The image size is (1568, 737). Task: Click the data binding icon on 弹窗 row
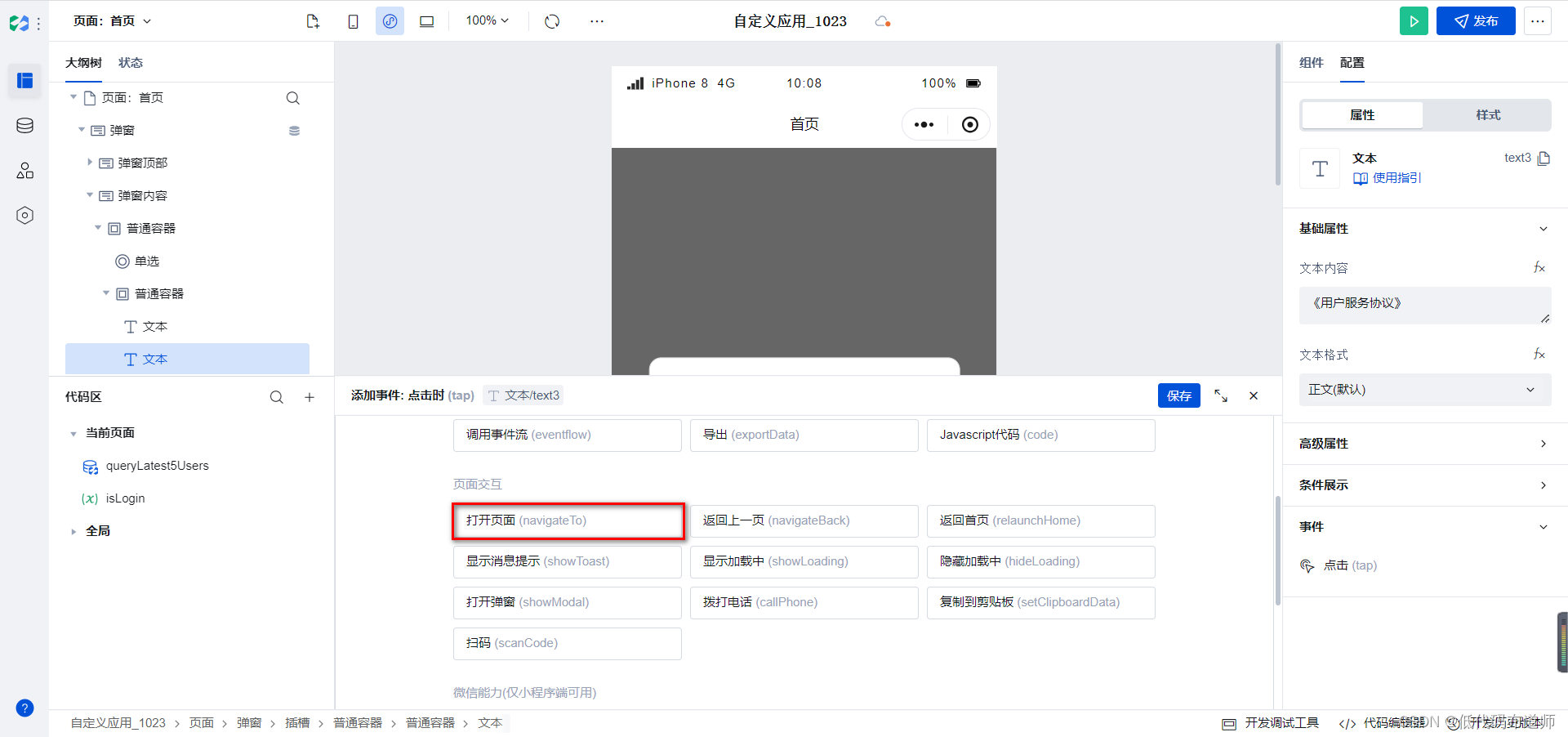[x=294, y=131]
